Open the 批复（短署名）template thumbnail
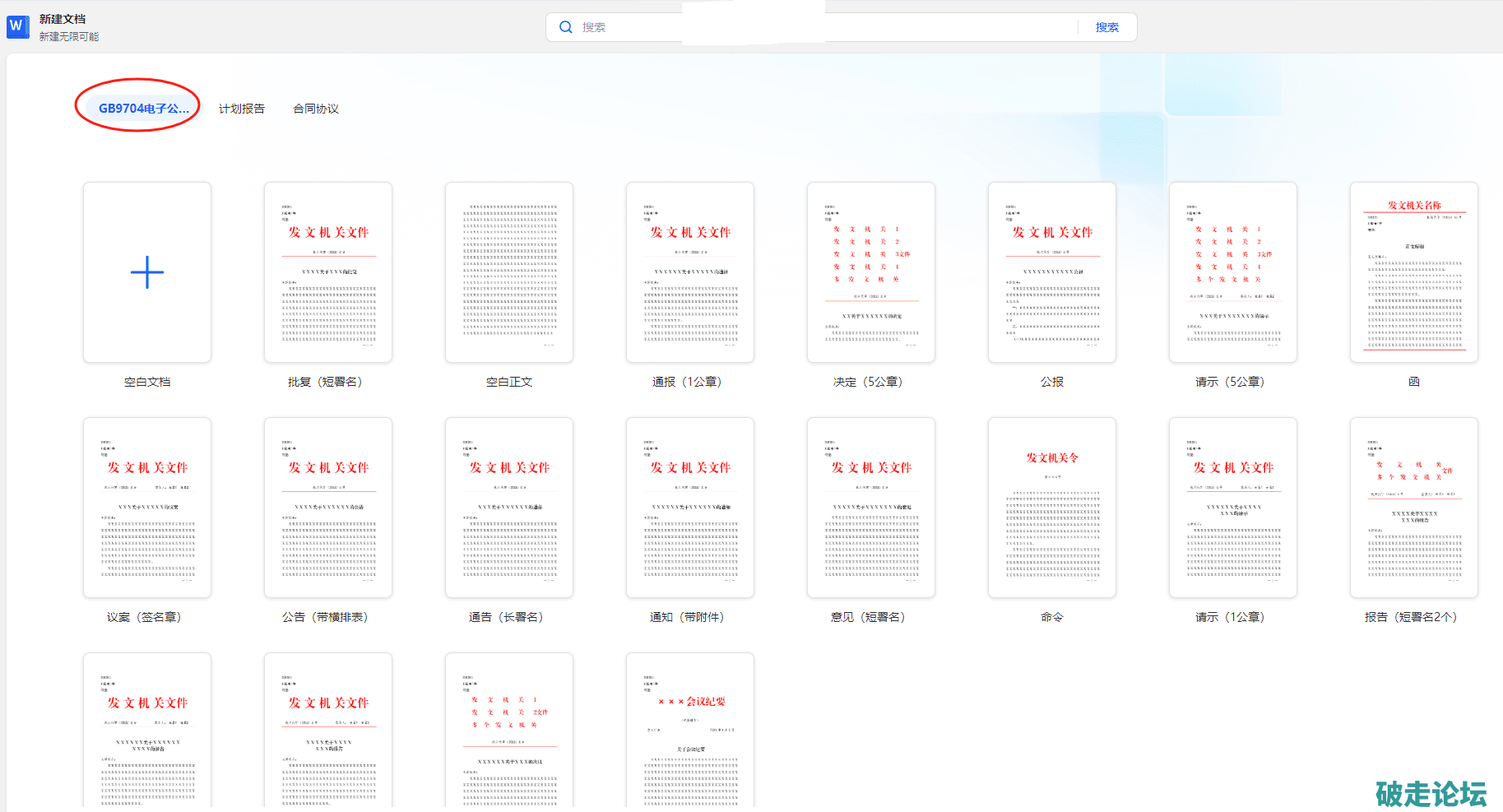1503x812 pixels. [328, 272]
